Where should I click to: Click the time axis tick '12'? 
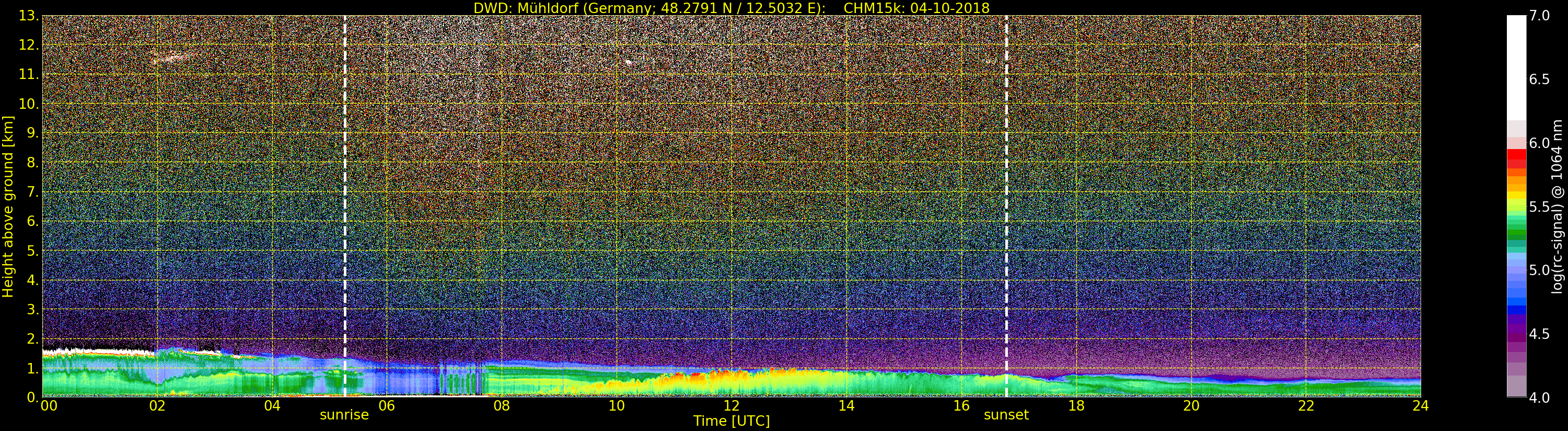pyautogui.click(x=731, y=406)
